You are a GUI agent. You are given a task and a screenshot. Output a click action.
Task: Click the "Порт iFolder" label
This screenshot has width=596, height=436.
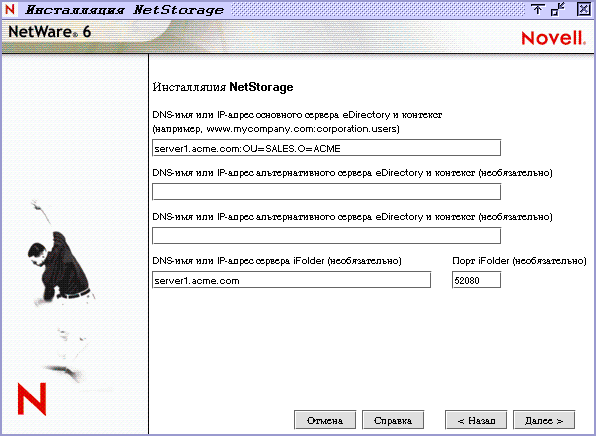point(519,261)
